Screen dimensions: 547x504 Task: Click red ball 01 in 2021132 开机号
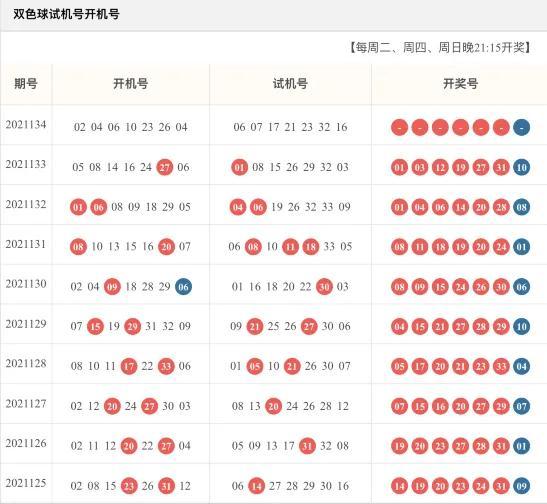pyautogui.click(x=78, y=207)
